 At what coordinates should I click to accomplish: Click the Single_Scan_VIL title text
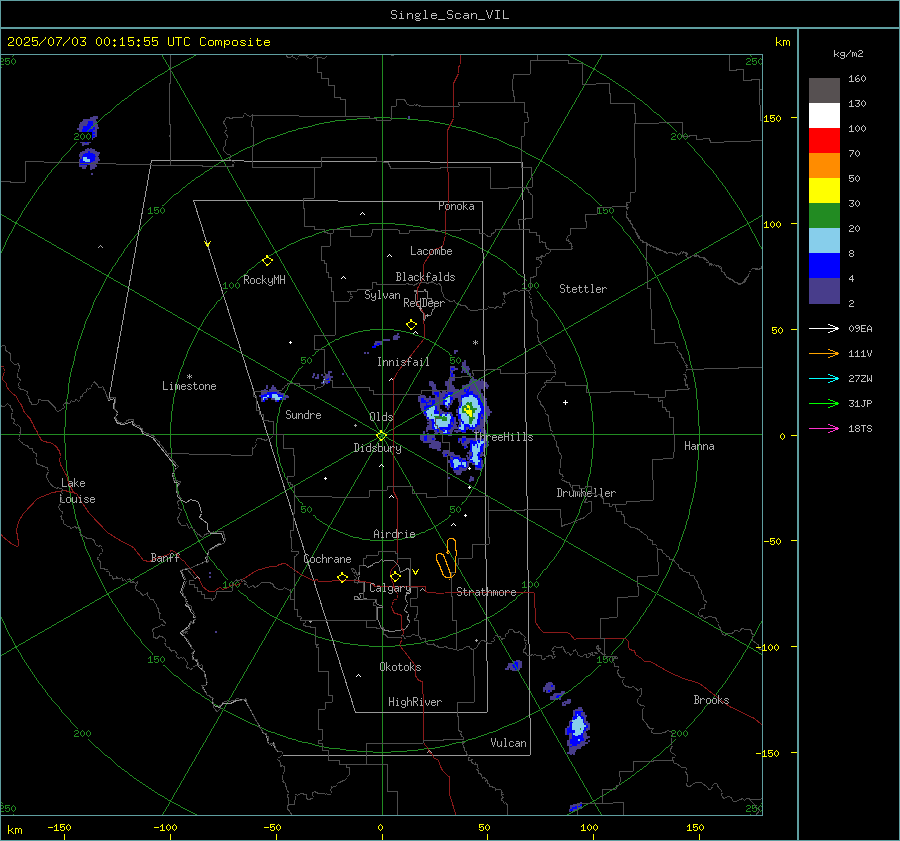(449, 15)
